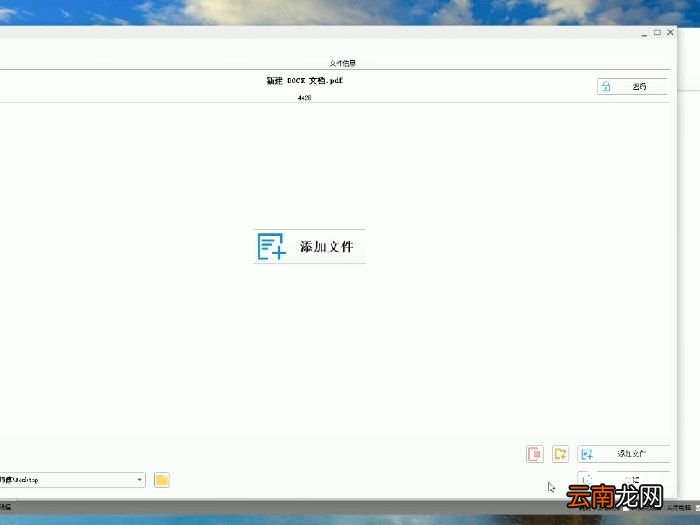Select the 新建 DOCX 文档.pdf file entry
The width and height of the screenshot is (700, 525).
[304, 81]
